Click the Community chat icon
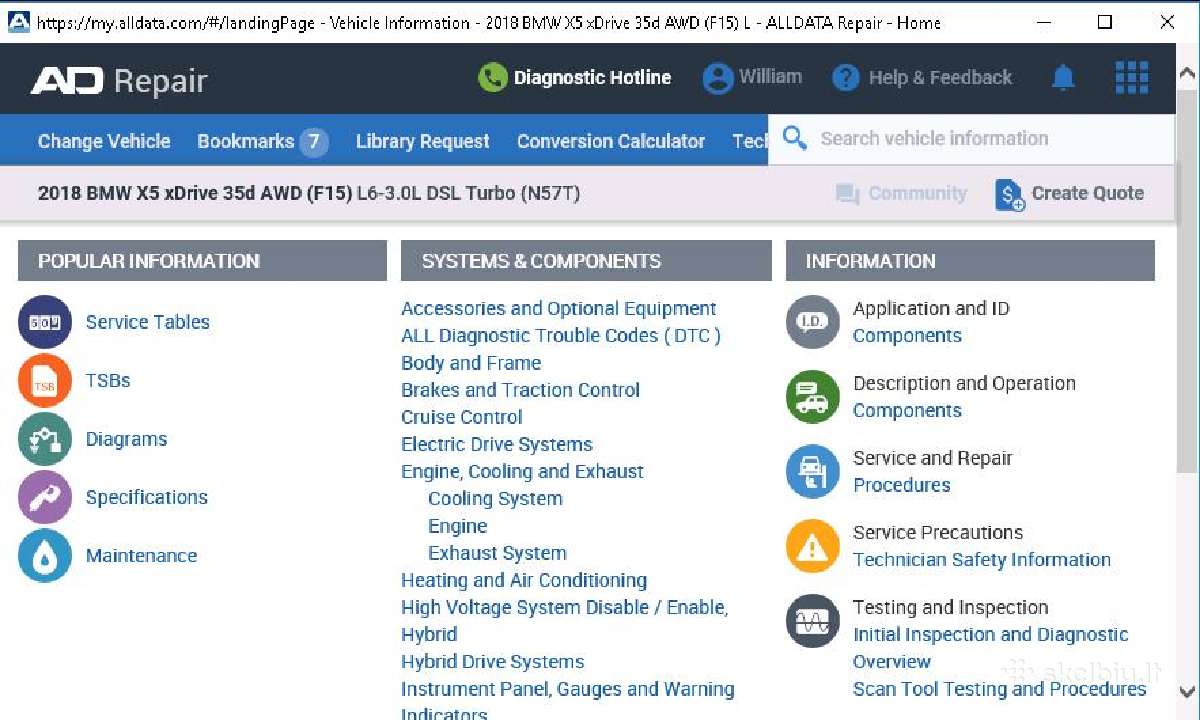The image size is (1200, 720). coord(848,194)
